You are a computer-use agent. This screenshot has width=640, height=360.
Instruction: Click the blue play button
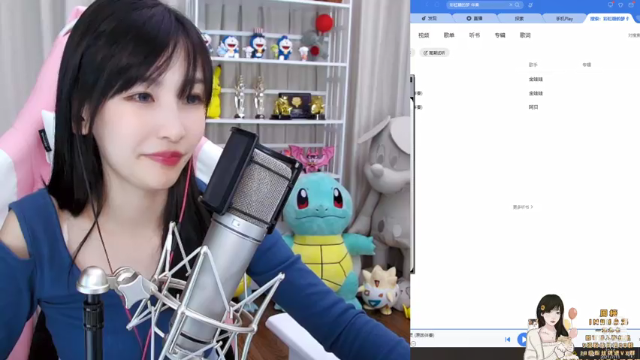[x=522, y=339]
